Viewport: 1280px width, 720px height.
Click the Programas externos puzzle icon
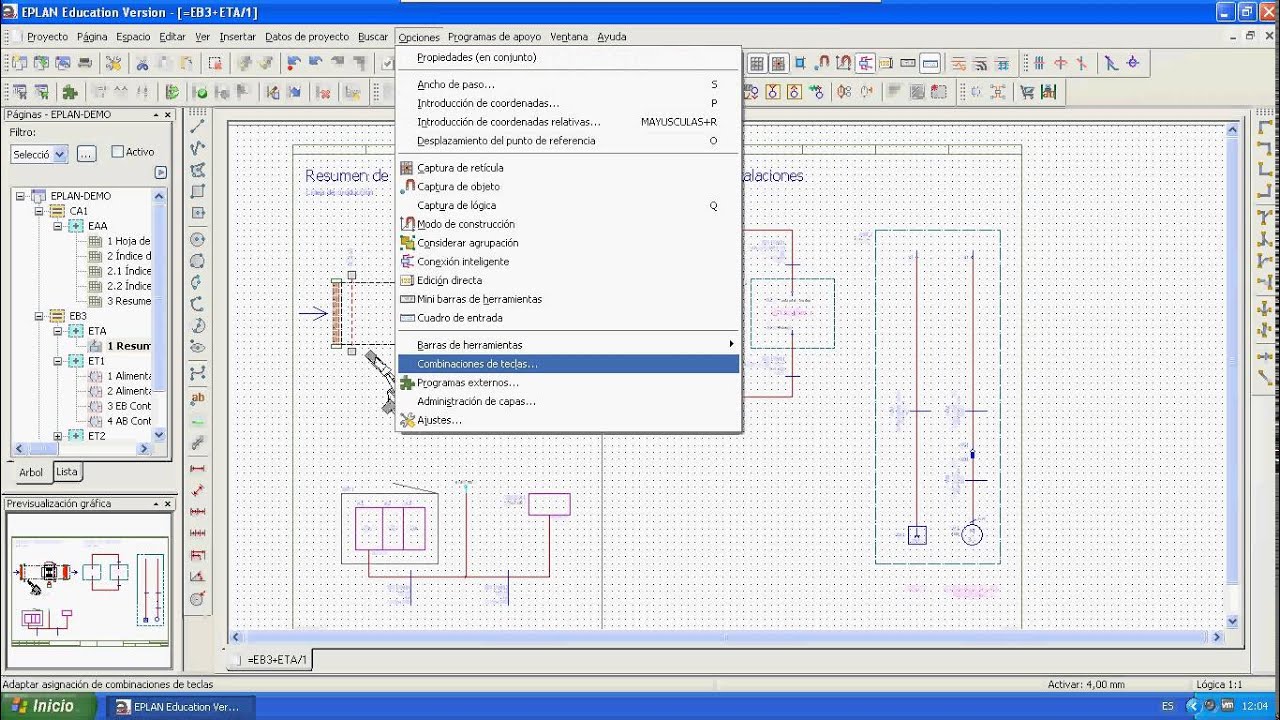[x=407, y=383]
